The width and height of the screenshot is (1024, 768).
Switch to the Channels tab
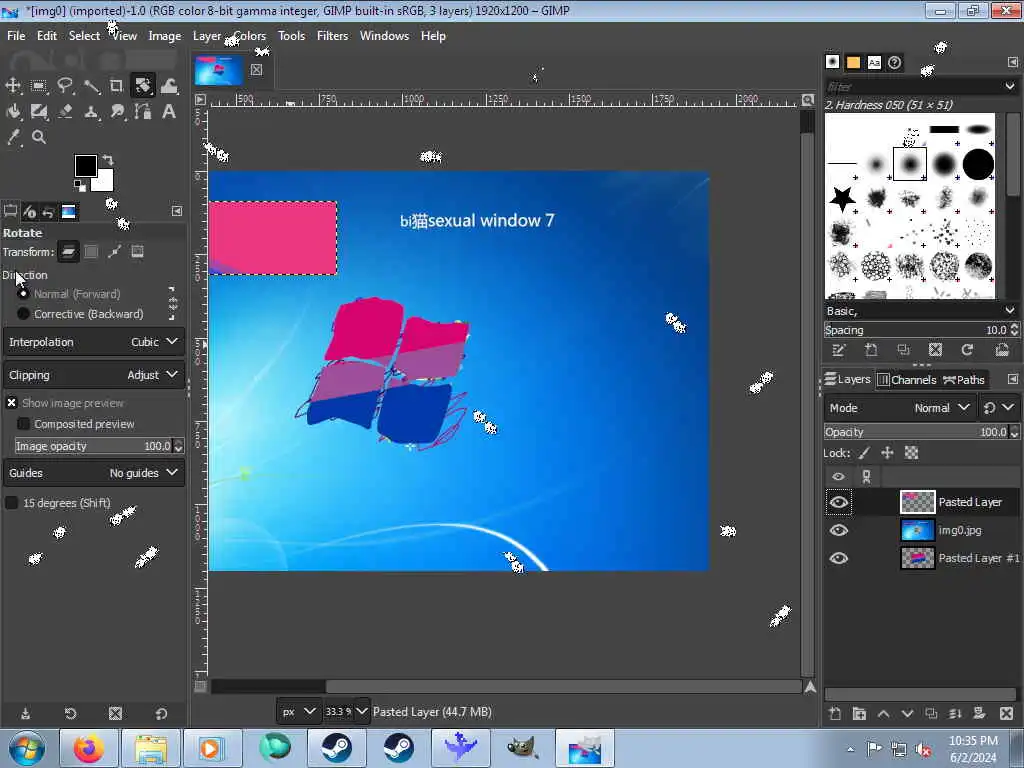[x=906, y=379]
